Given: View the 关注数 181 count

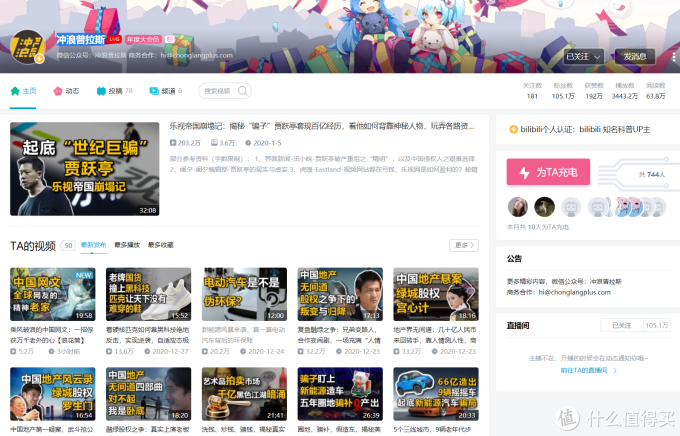Looking at the screenshot, I should [532, 91].
